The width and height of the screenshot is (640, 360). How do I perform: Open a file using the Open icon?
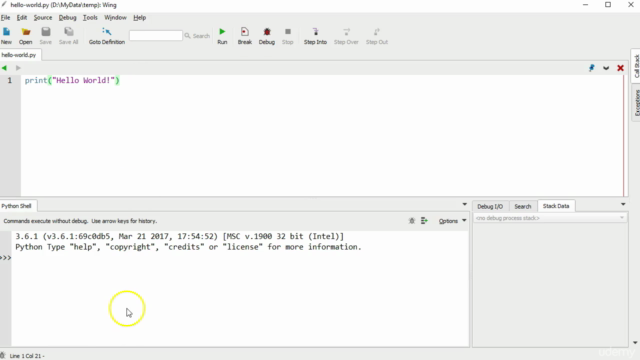pyautogui.click(x=26, y=36)
